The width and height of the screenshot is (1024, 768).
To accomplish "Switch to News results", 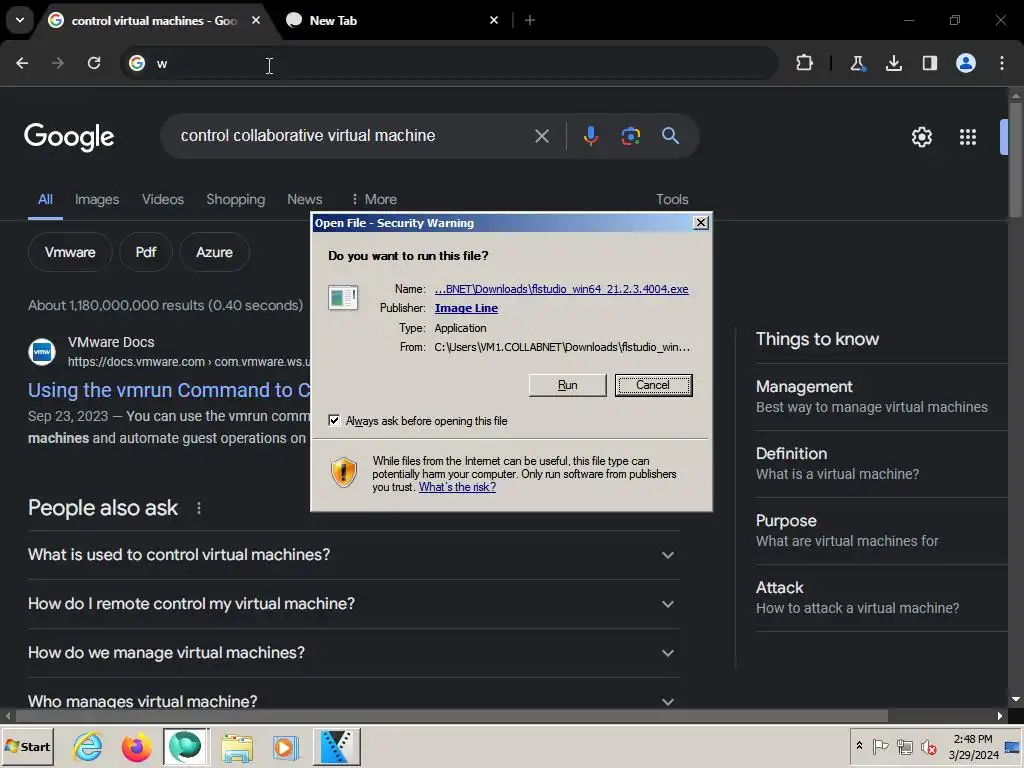I will (x=304, y=199).
